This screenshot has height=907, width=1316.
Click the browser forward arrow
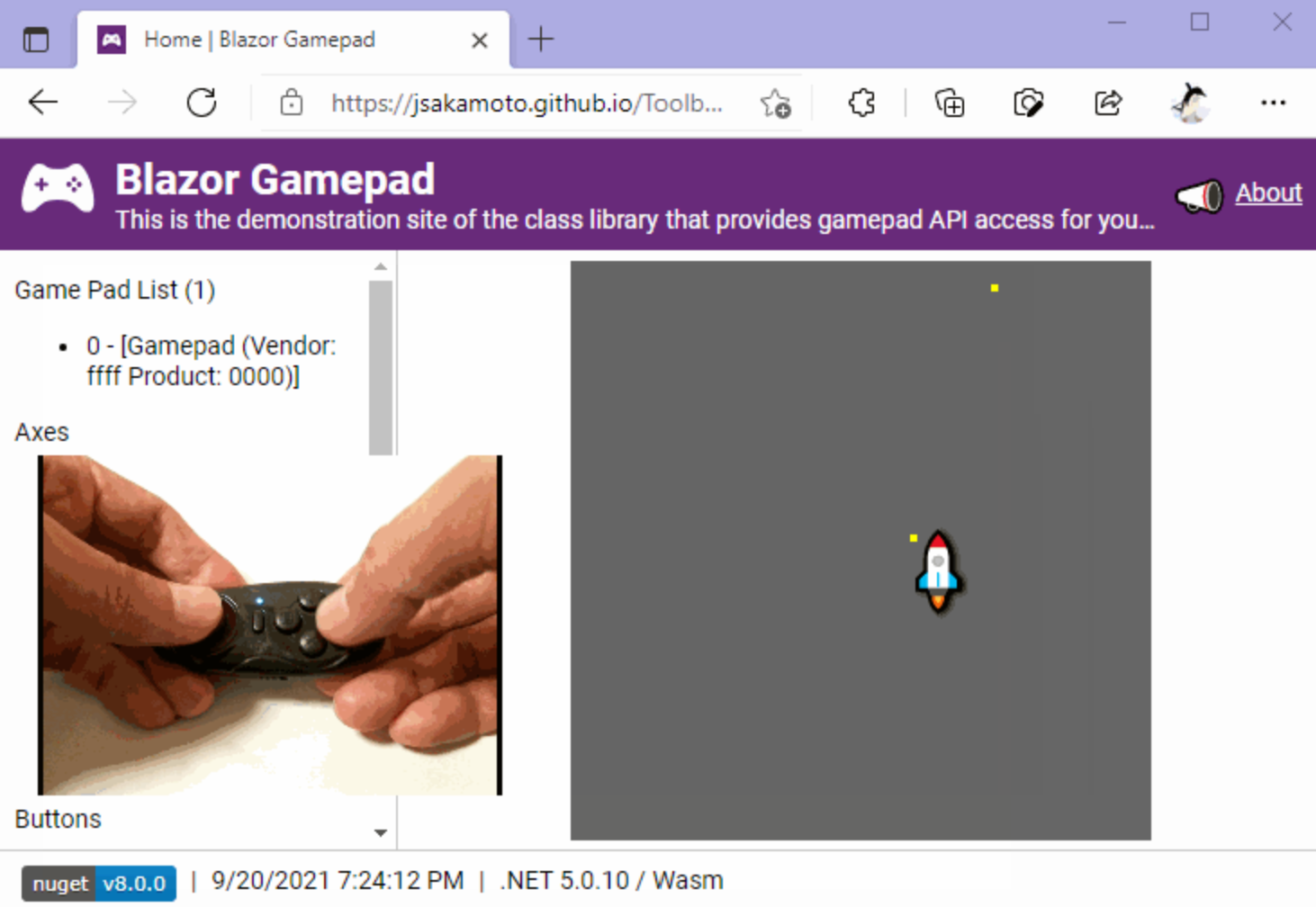click(x=122, y=103)
